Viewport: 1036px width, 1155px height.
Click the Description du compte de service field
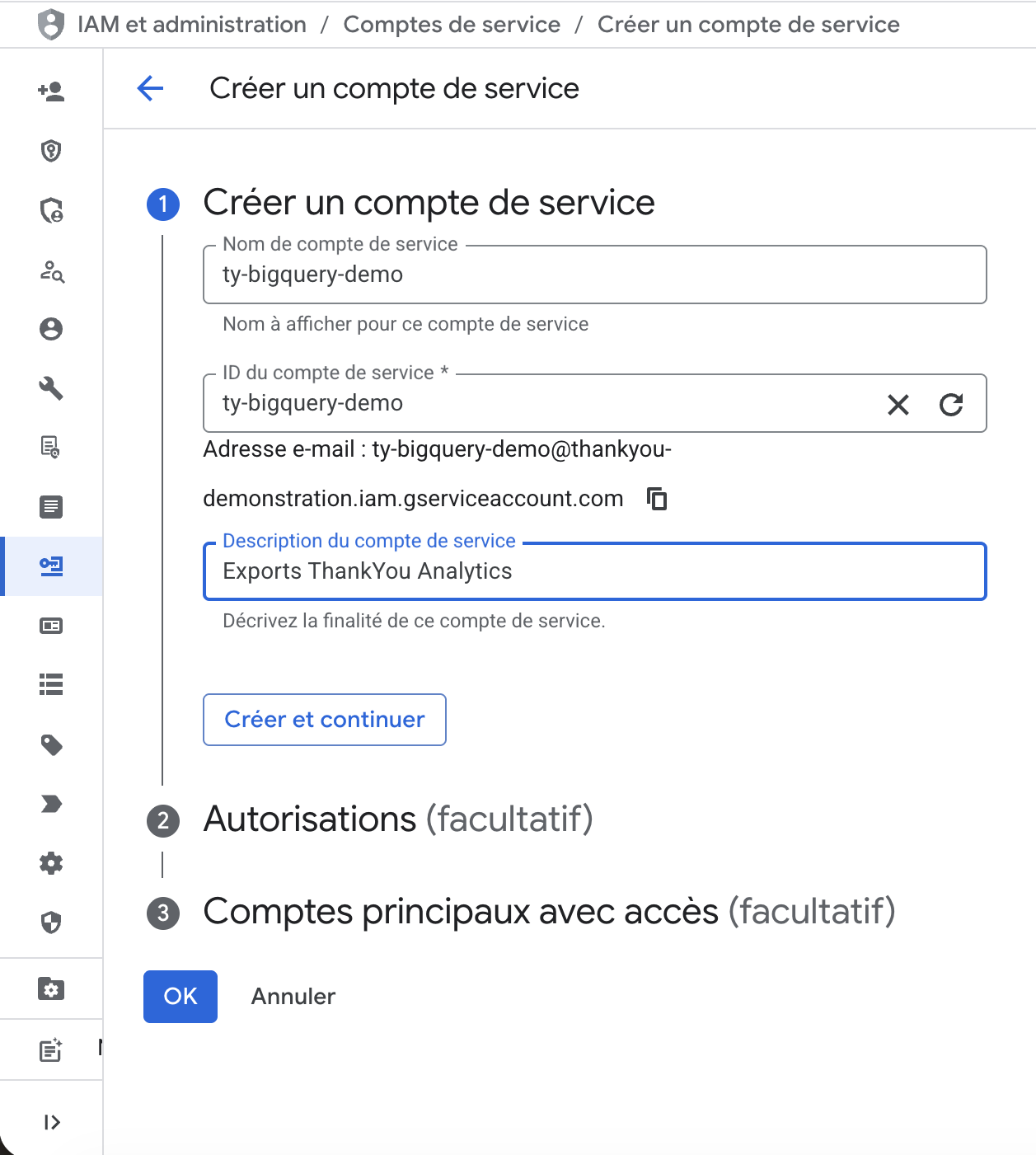click(x=593, y=571)
